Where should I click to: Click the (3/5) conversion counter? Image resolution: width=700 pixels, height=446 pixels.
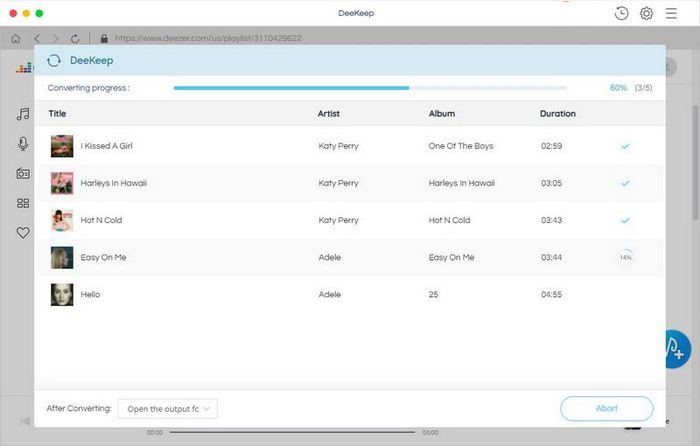643,88
